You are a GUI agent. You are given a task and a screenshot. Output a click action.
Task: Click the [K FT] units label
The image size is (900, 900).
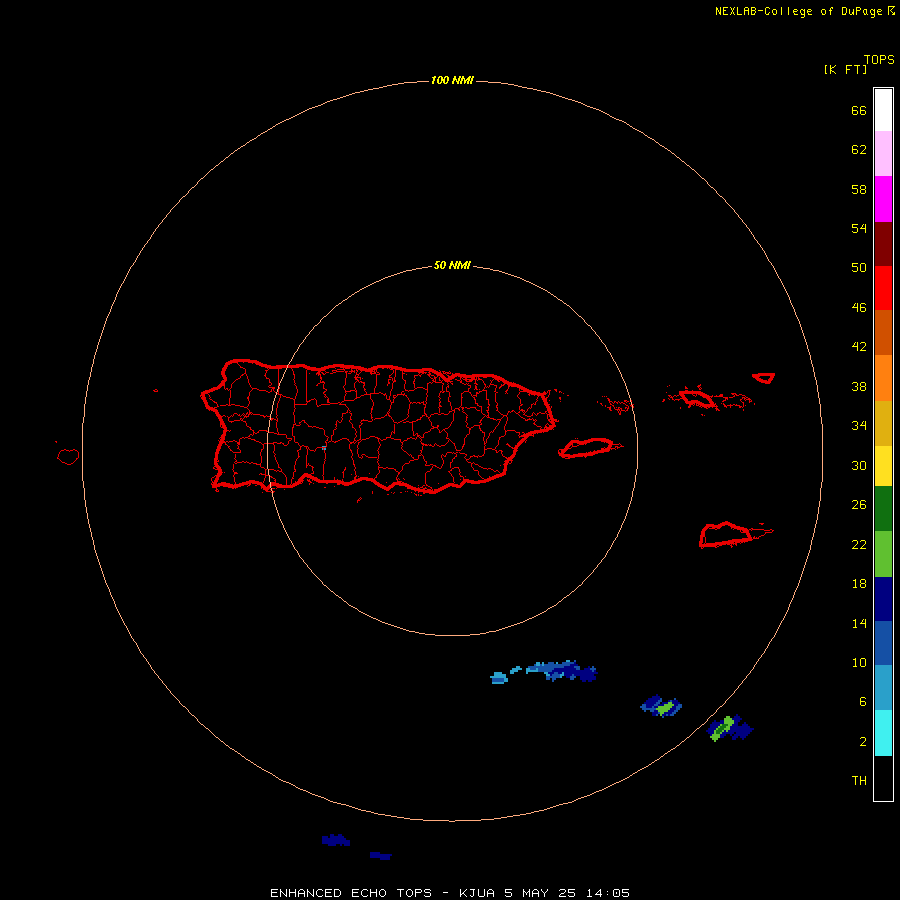pyautogui.click(x=845, y=69)
